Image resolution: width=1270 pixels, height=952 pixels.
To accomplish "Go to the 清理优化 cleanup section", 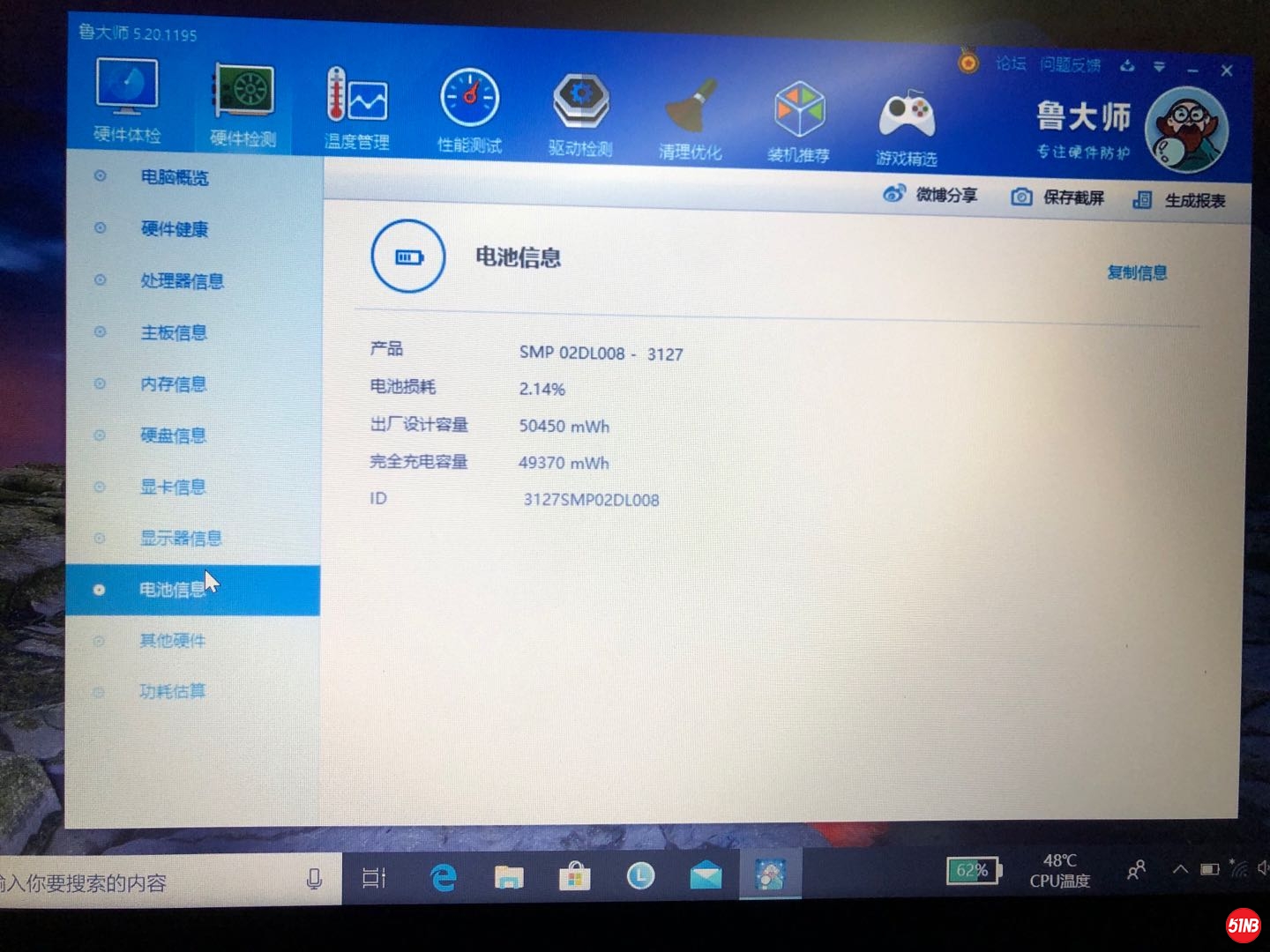I will [691, 120].
